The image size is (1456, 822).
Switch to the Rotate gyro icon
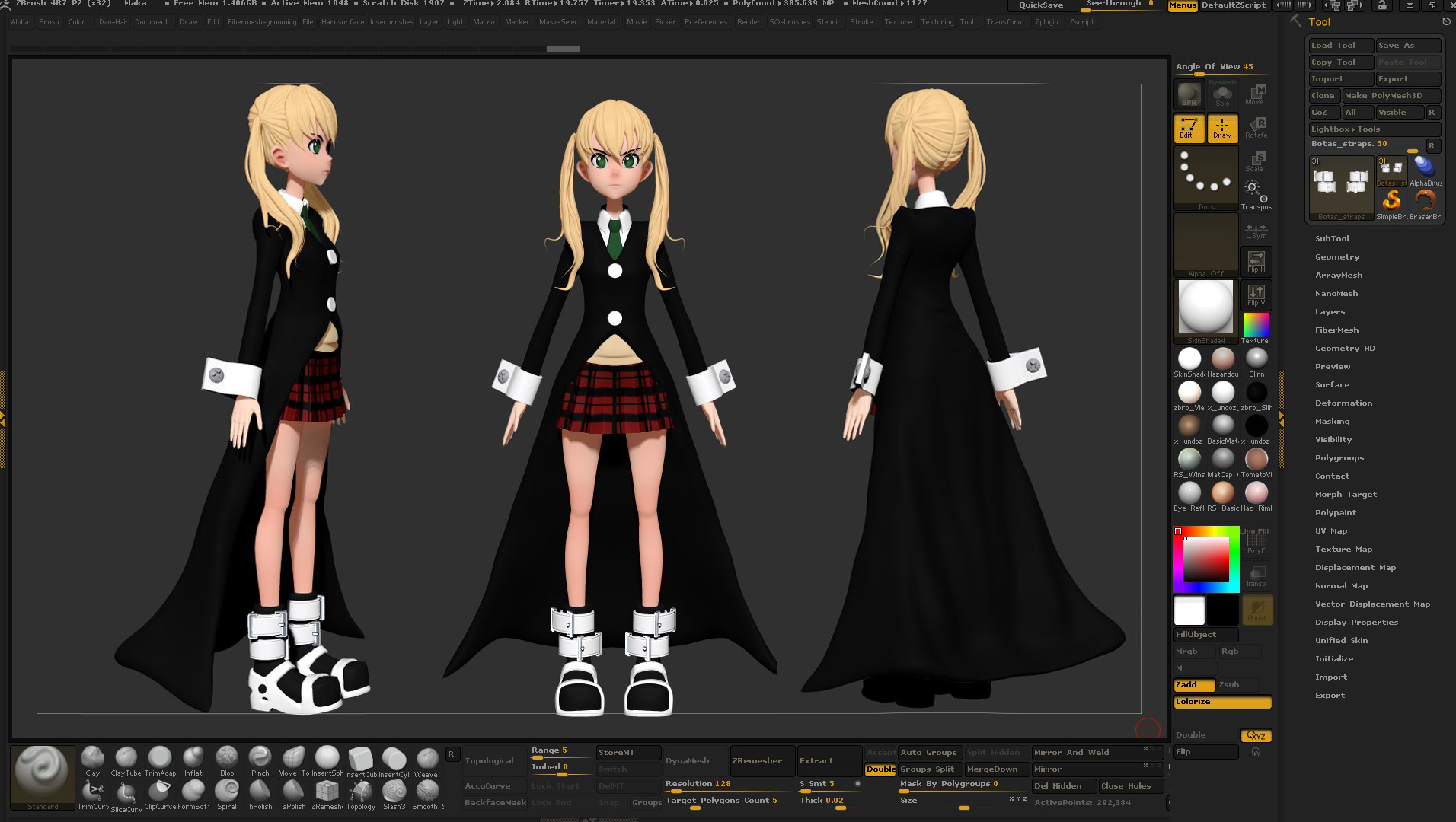(x=1256, y=127)
